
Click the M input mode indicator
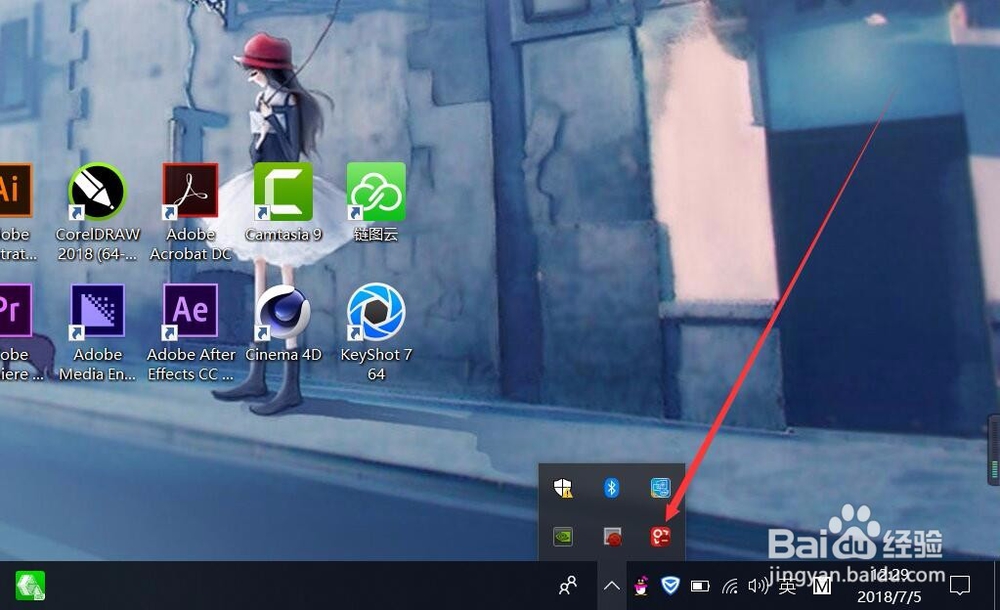click(x=822, y=586)
